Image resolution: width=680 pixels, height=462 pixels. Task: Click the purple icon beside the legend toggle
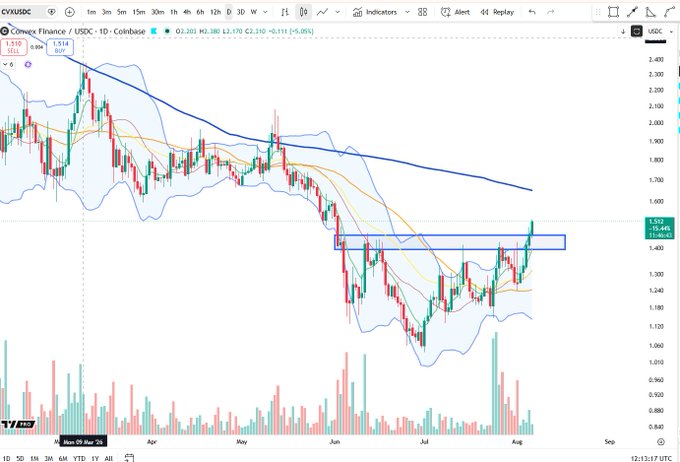(28, 65)
